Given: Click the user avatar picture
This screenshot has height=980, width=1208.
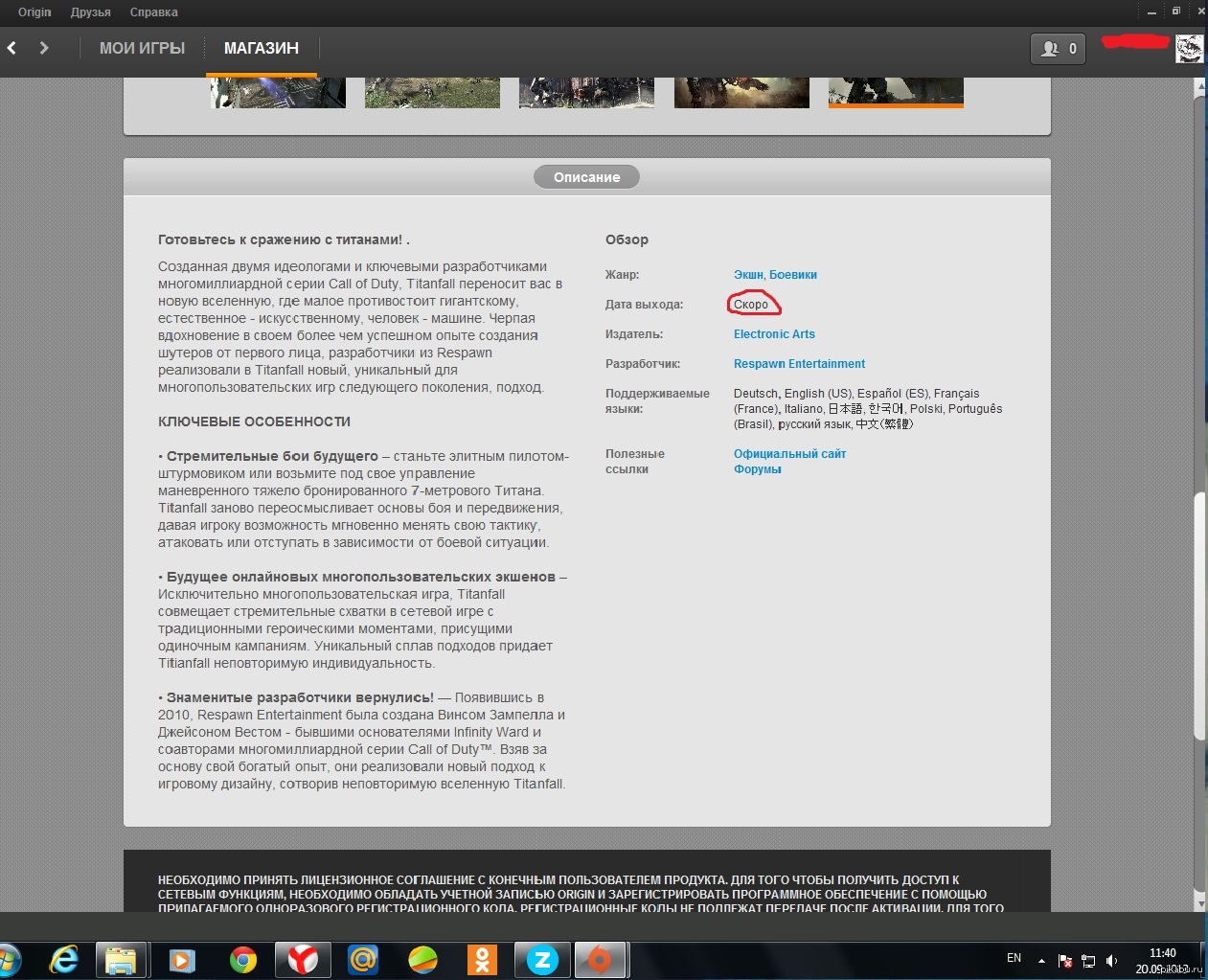Looking at the screenshot, I should click(1189, 49).
